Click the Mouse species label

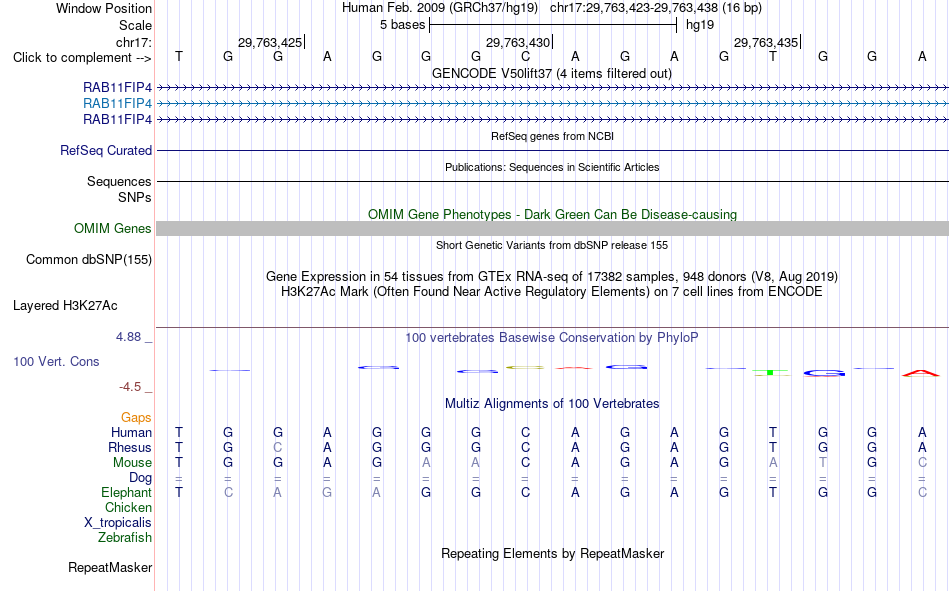pyautogui.click(x=133, y=462)
